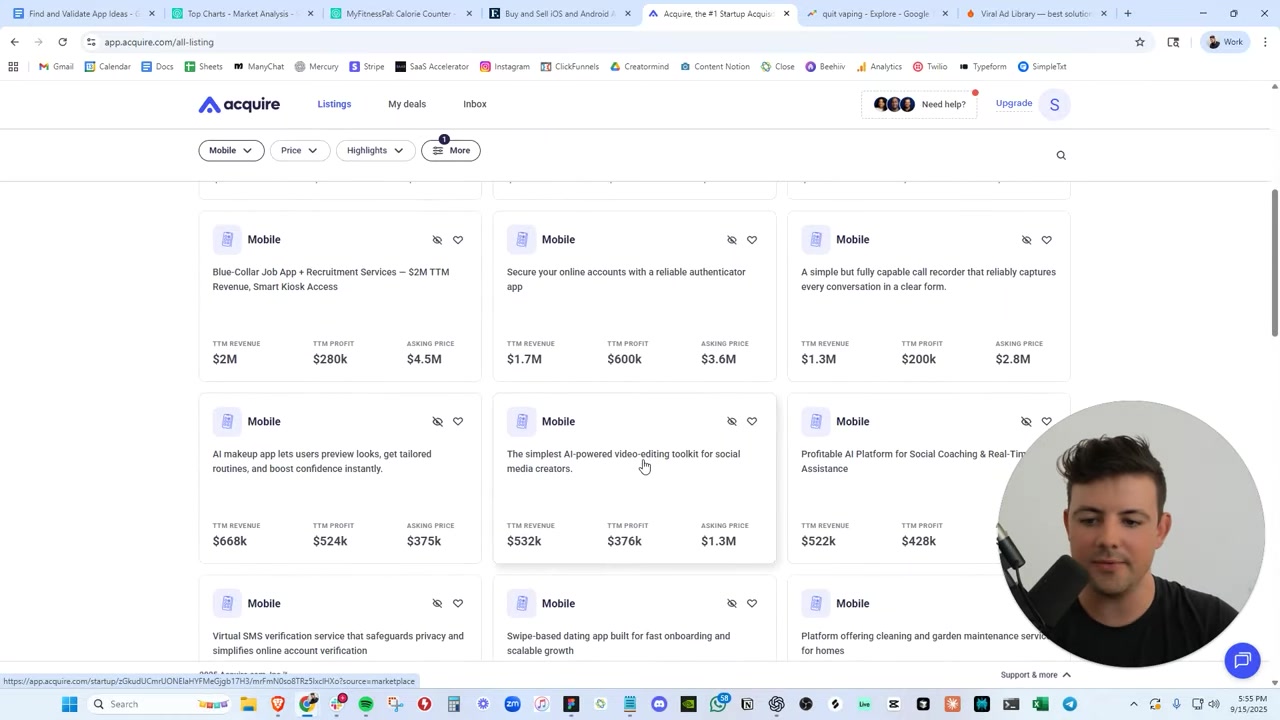Go to My deals tab
Screen dimensions: 1280x720
(x=407, y=104)
